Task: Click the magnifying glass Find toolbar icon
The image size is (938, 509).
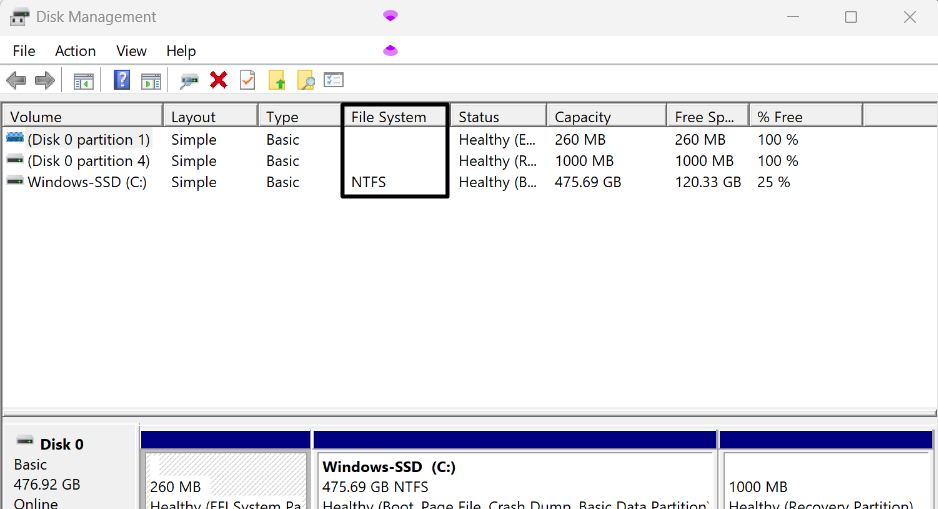Action: 305,81
